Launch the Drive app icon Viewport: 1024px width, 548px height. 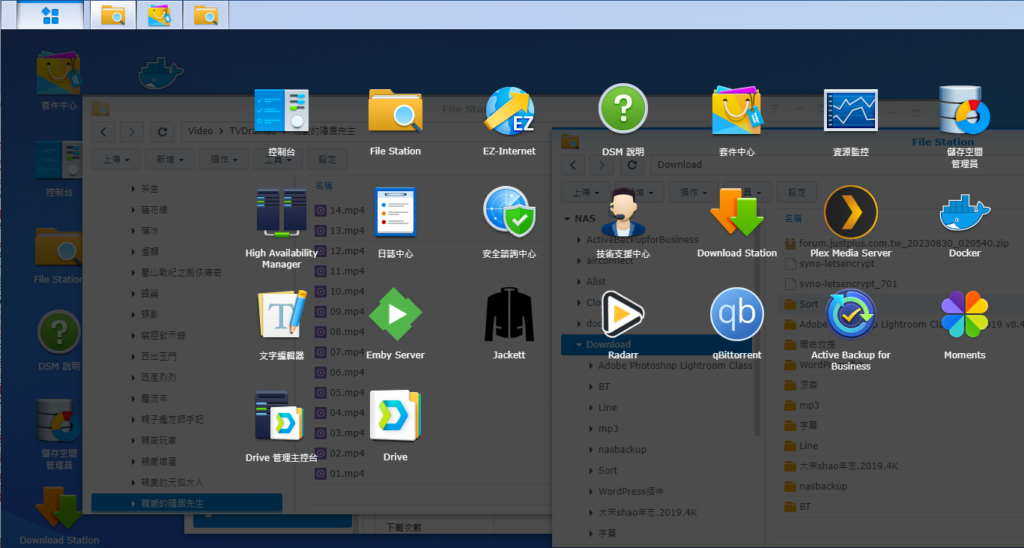[395, 416]
